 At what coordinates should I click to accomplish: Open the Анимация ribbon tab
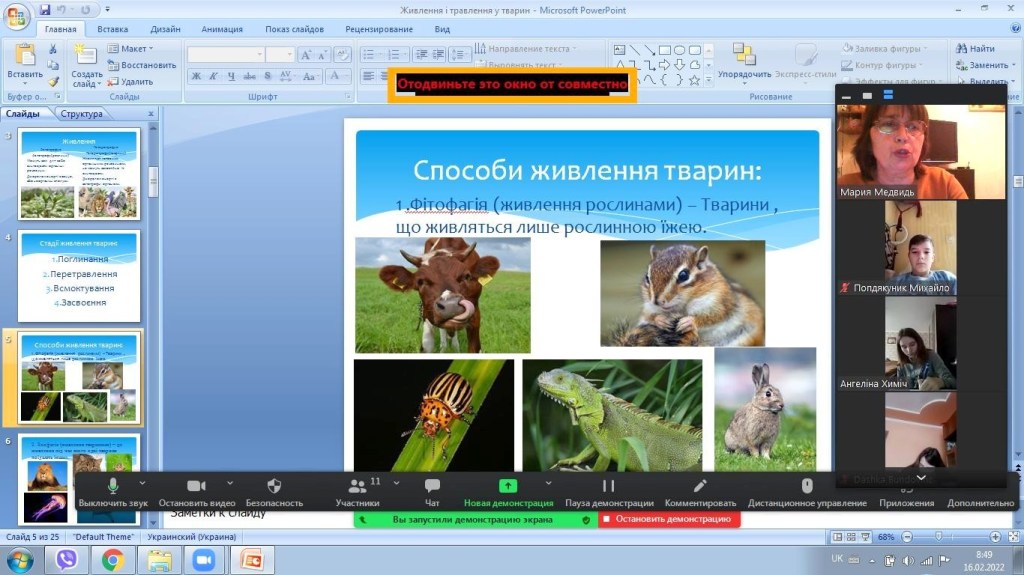[x=221, y=29]
